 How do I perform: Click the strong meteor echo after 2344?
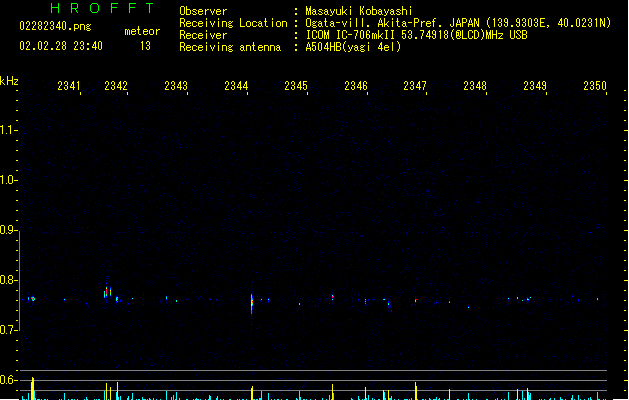(x=252, y=304)
